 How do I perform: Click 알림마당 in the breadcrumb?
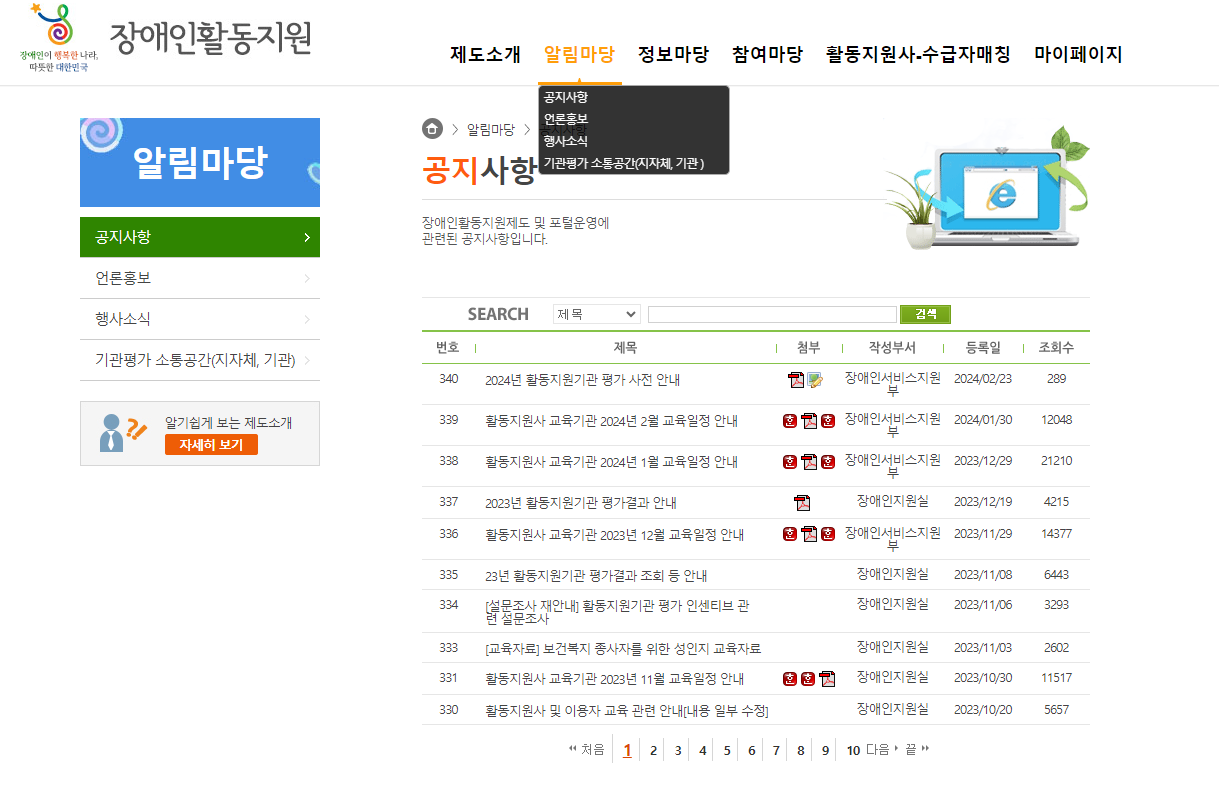tap(490, 130)
